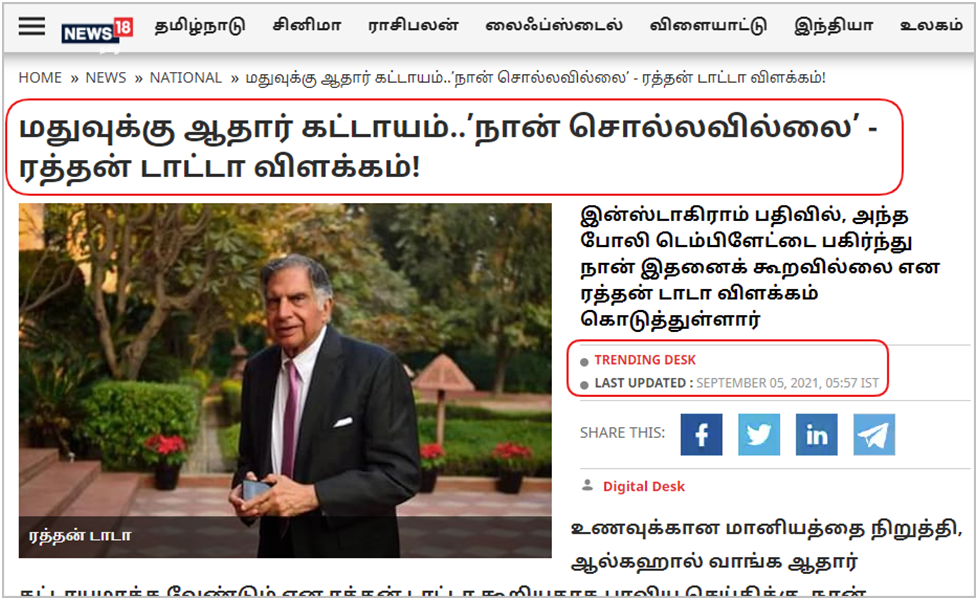The height and width of the screenshot is (600, 978).
Task: Go to the ராசிபலன் section
Action: point(413,26)
